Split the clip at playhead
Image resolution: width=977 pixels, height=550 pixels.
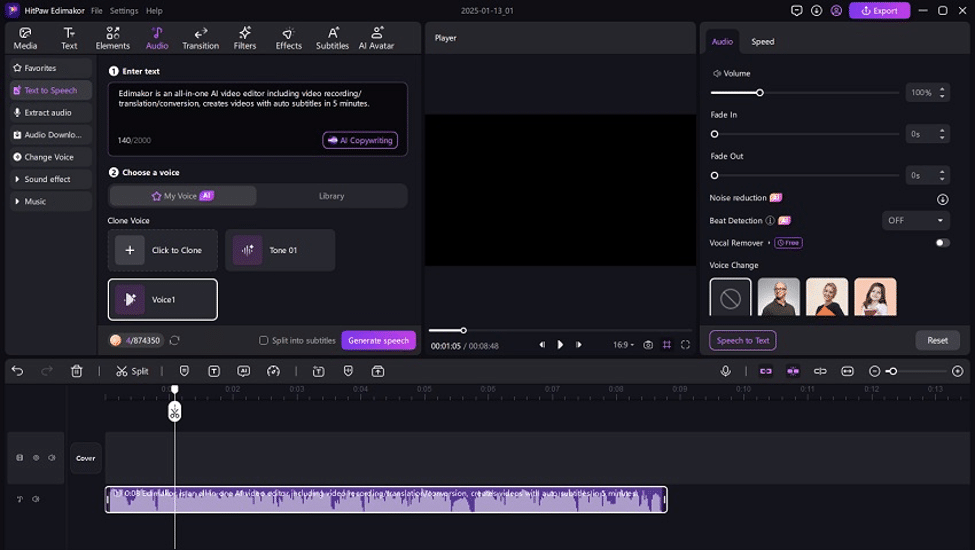tap(132, 371)
